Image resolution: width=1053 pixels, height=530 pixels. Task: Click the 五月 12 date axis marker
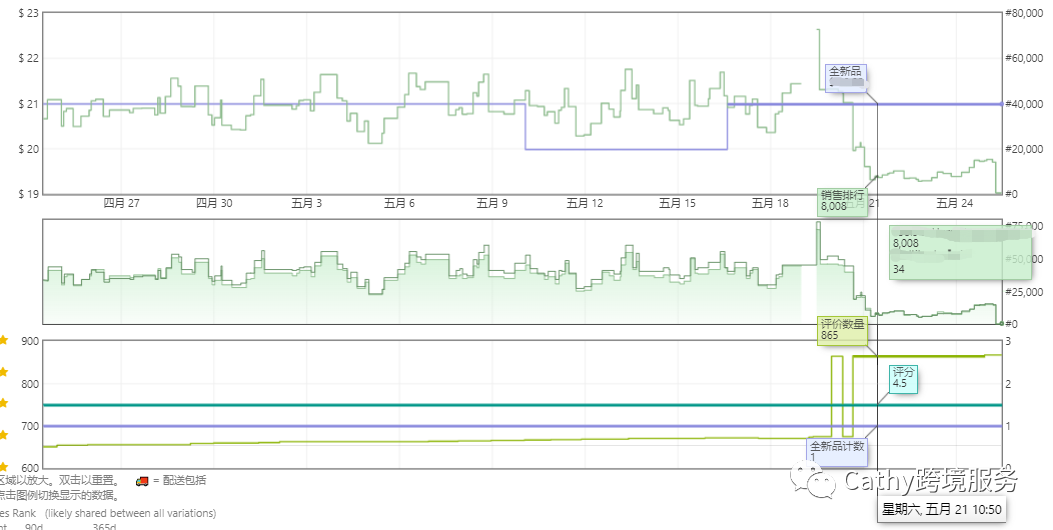coord(585,203)
